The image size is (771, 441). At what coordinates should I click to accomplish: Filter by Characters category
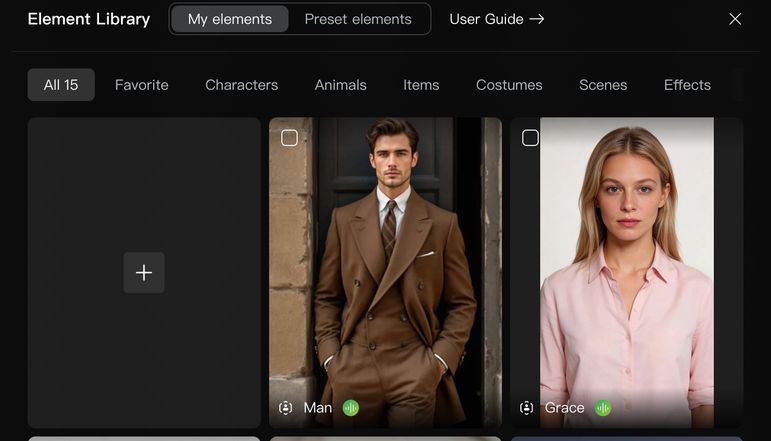pos(242,85)
